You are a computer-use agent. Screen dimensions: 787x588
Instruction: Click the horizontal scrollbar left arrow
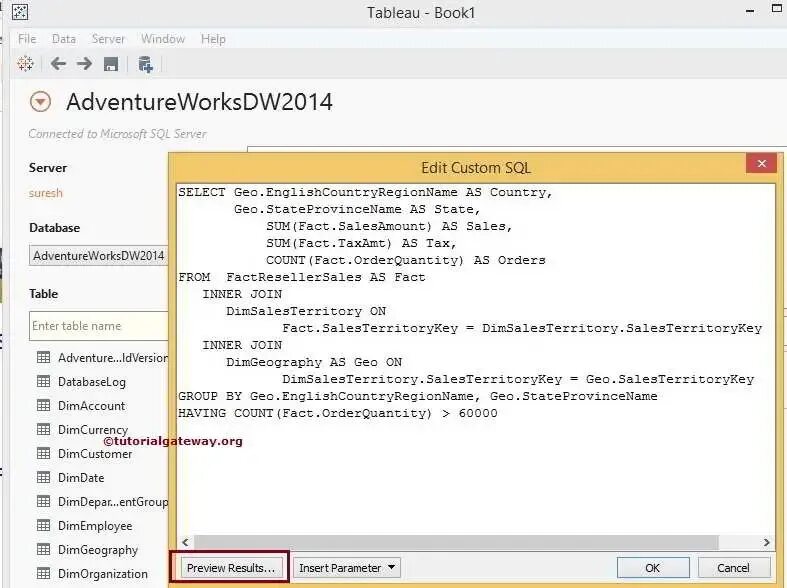pos(186,542)
